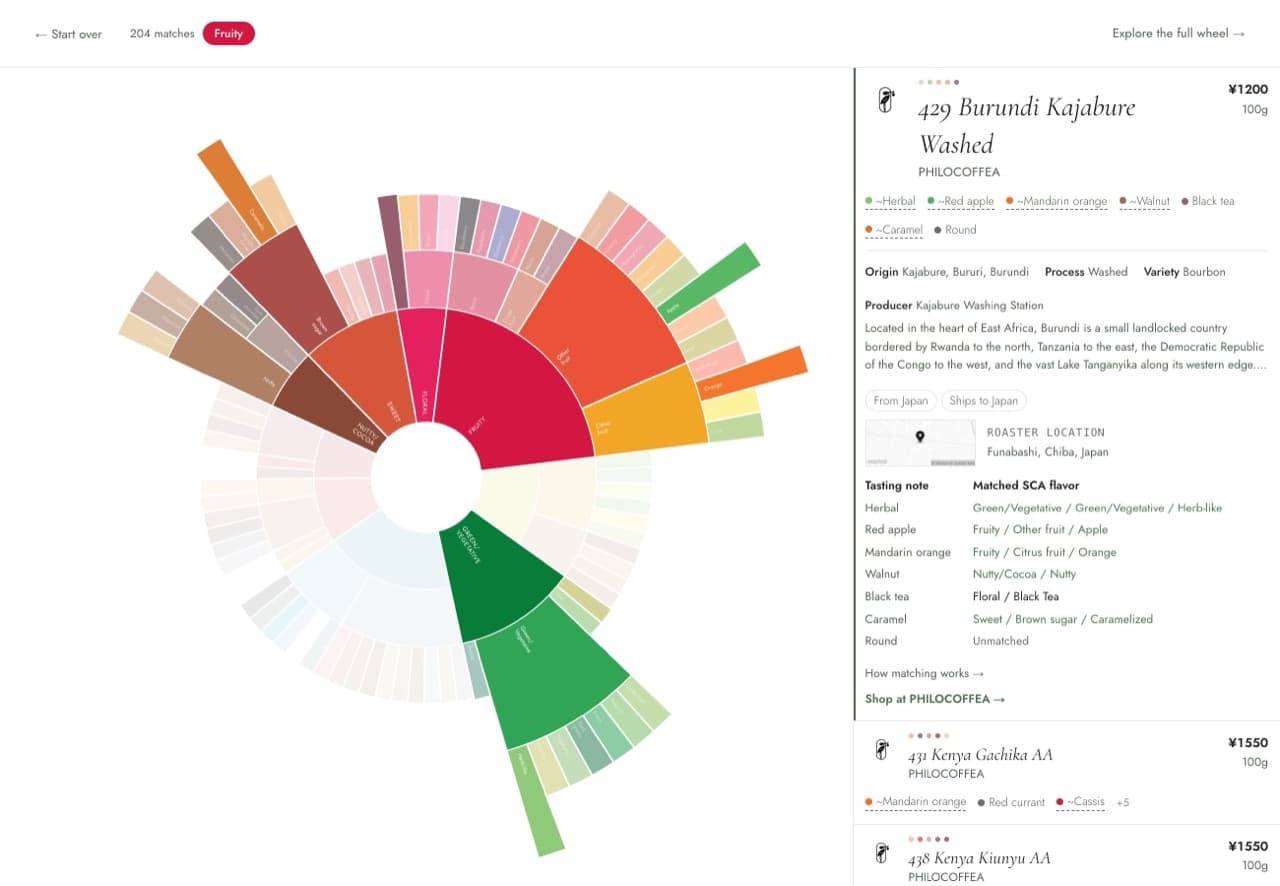Click the Kajabure Washing Station producer text

click(979, 305)
